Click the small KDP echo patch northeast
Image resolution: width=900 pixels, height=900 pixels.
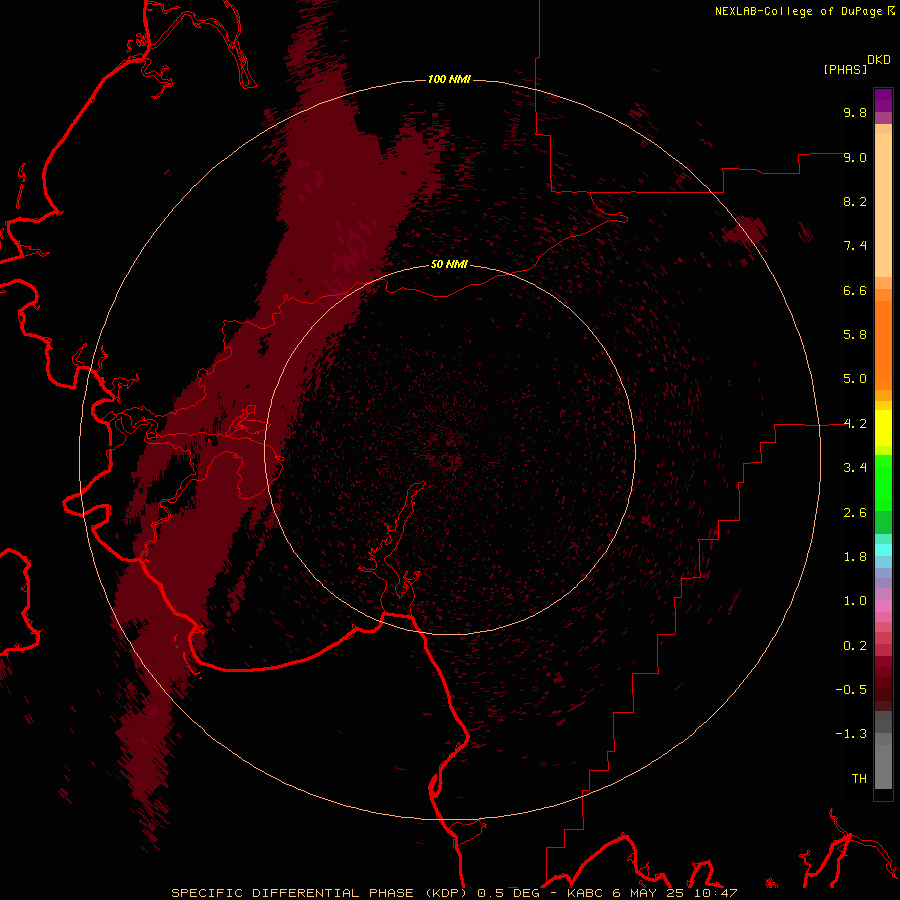tap(745, 231)
